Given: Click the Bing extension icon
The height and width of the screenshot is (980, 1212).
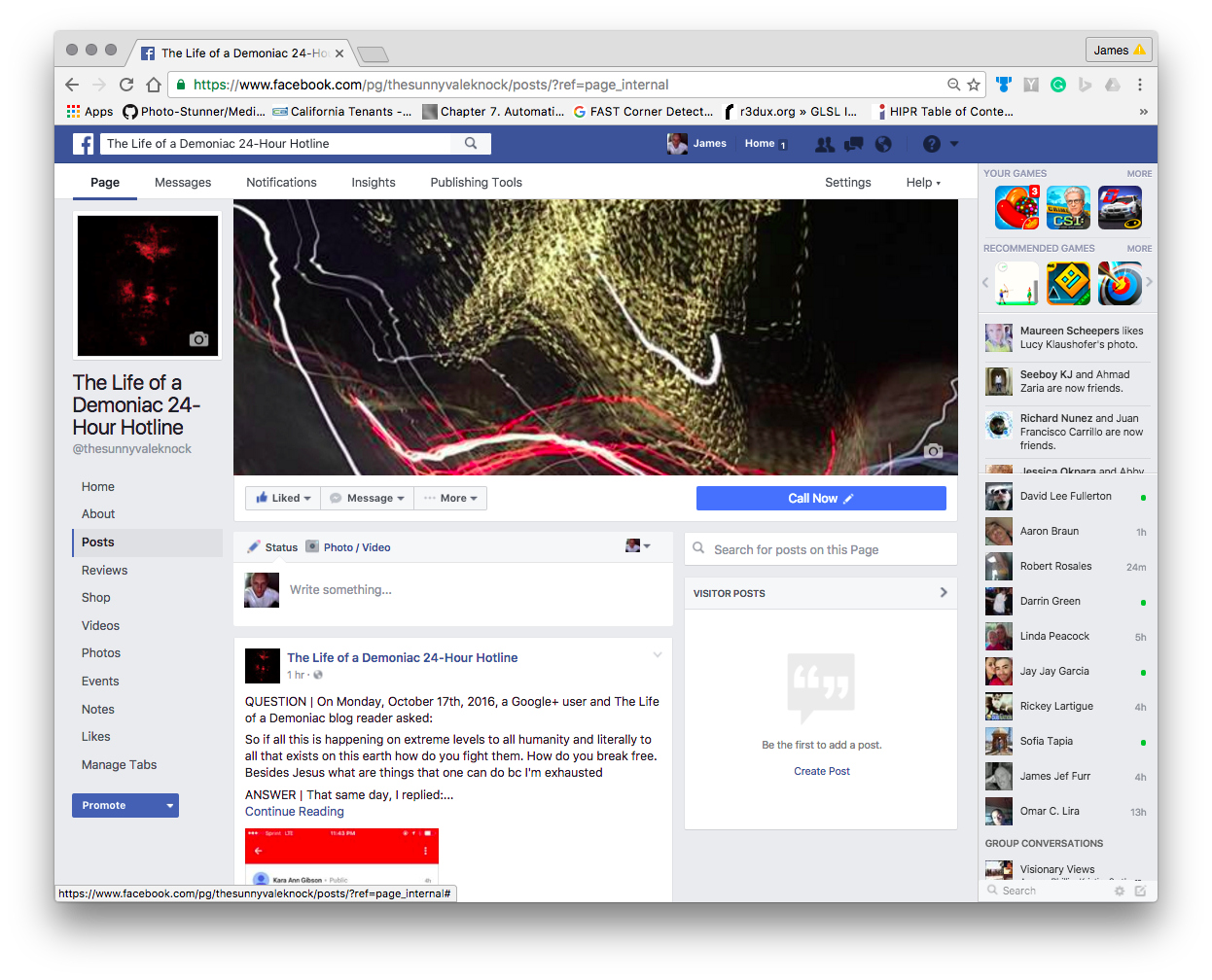Looking at the screenshot, I should [x=1086, y=85].
